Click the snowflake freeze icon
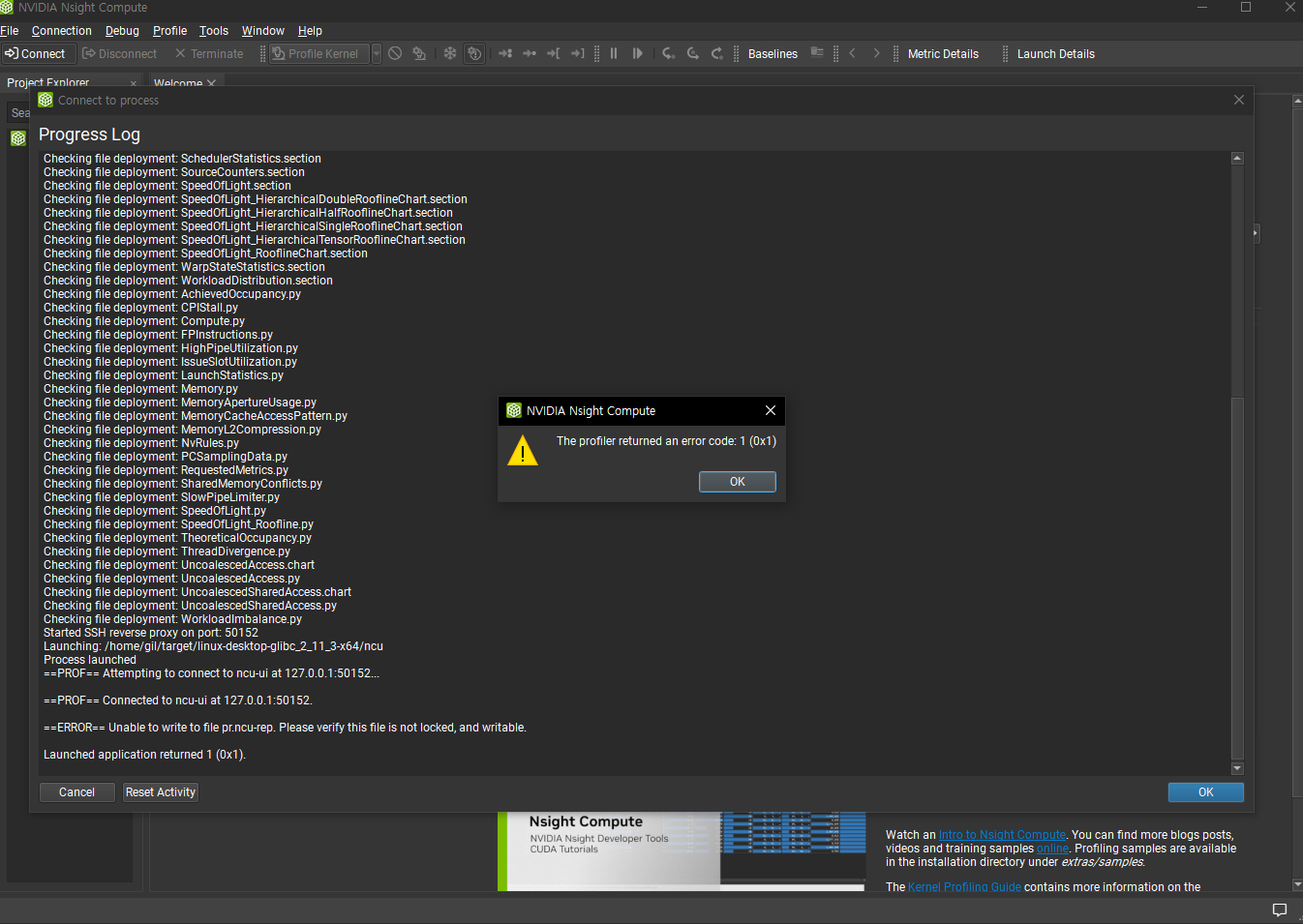The width and height of the screenshot is (1303, 924). 450,54
